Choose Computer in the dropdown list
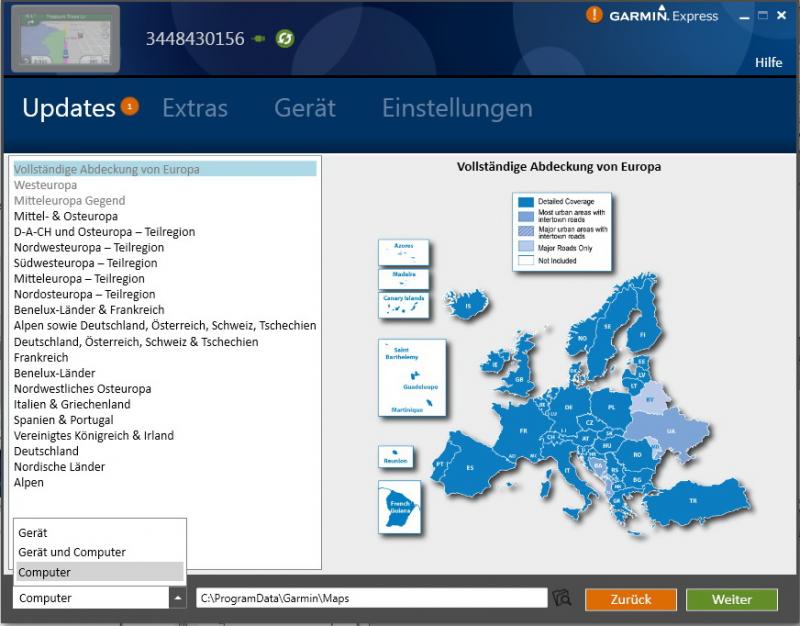 (x=99, y=572)
